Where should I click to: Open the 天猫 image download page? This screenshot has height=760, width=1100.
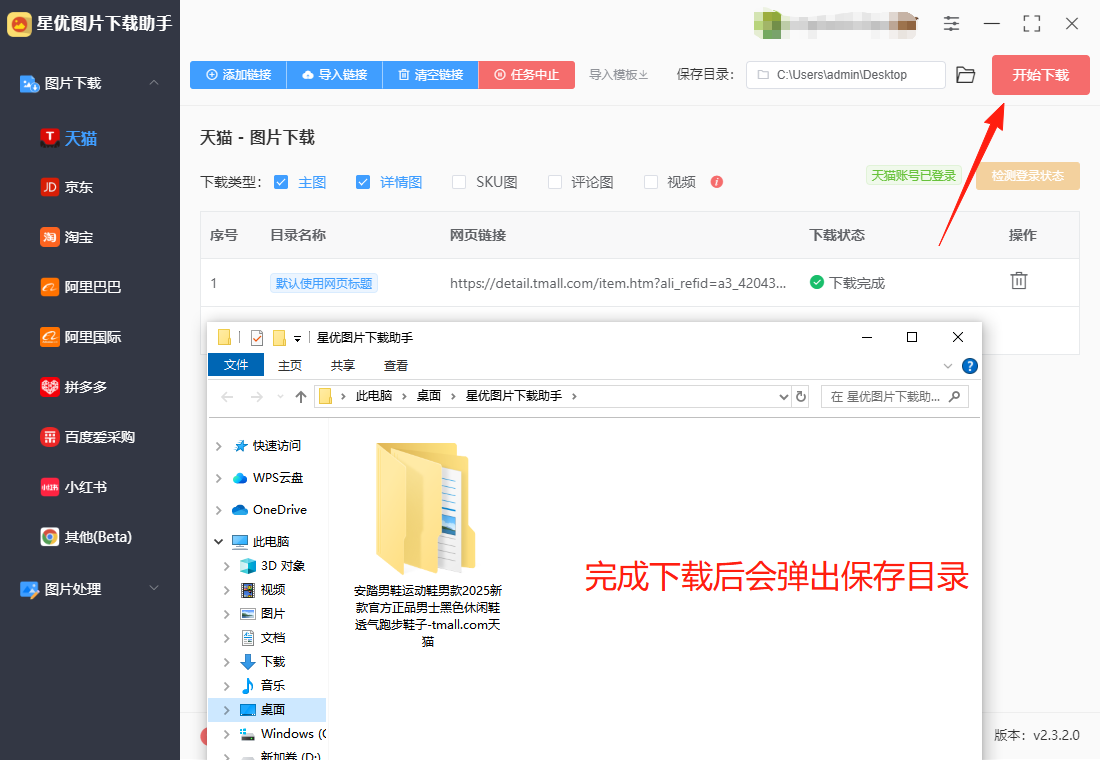[69, 138]
